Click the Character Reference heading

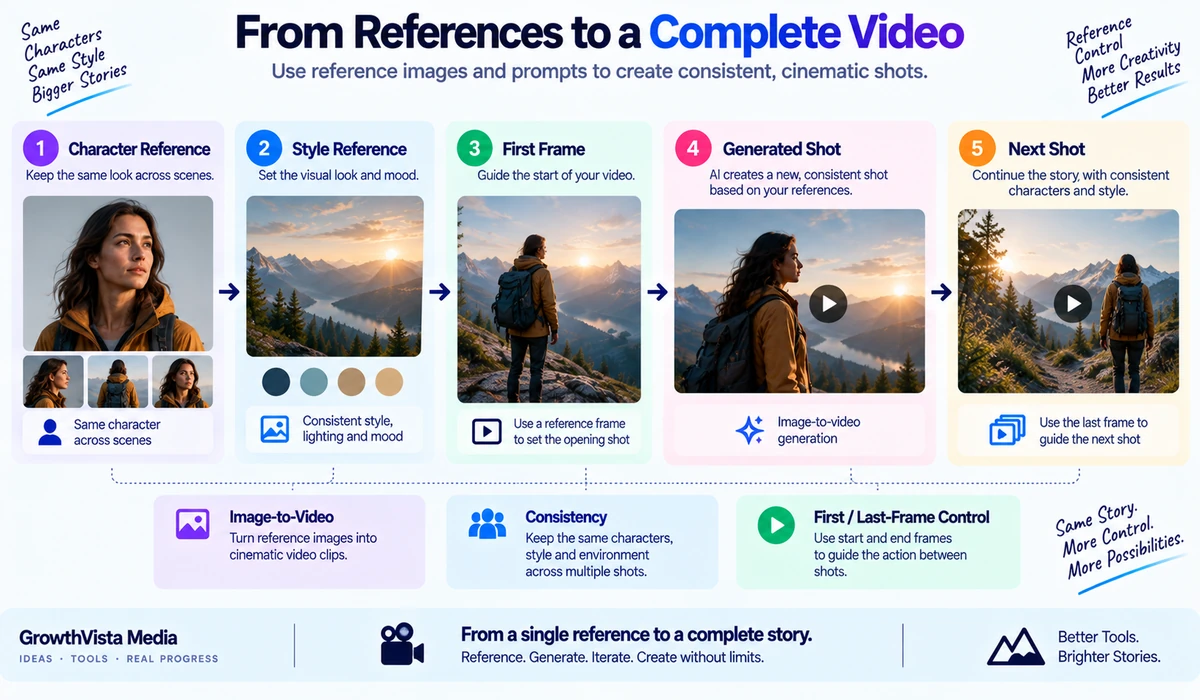tap(139, 149)
